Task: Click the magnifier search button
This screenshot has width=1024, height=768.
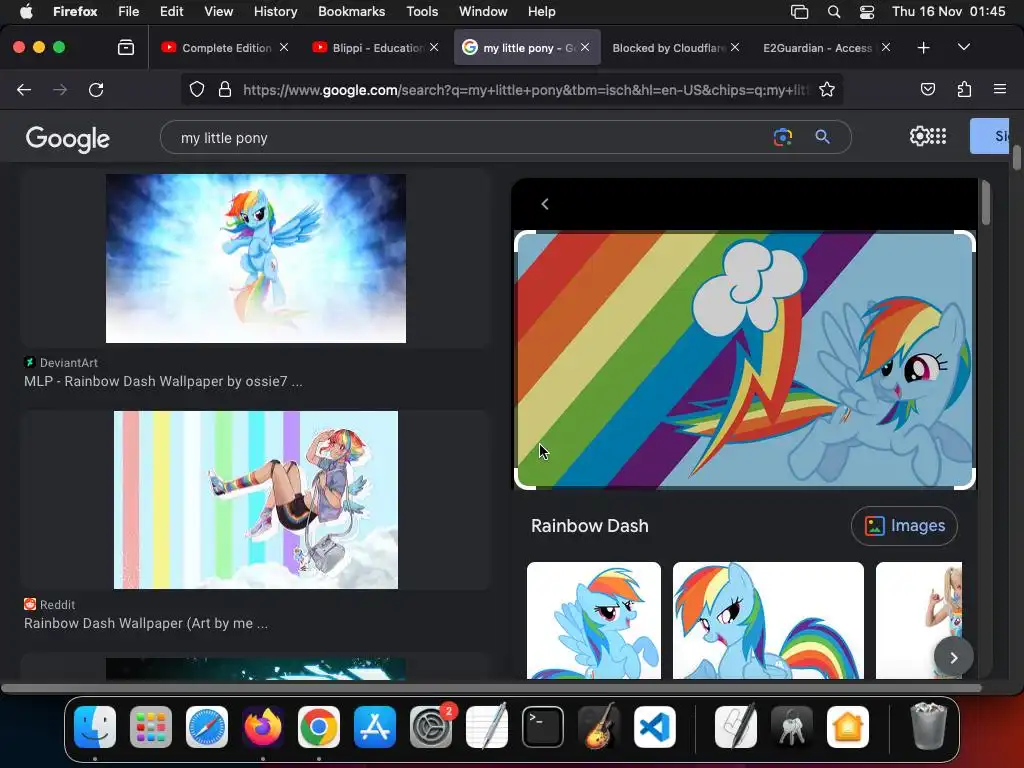Action: tap(822, 137)
